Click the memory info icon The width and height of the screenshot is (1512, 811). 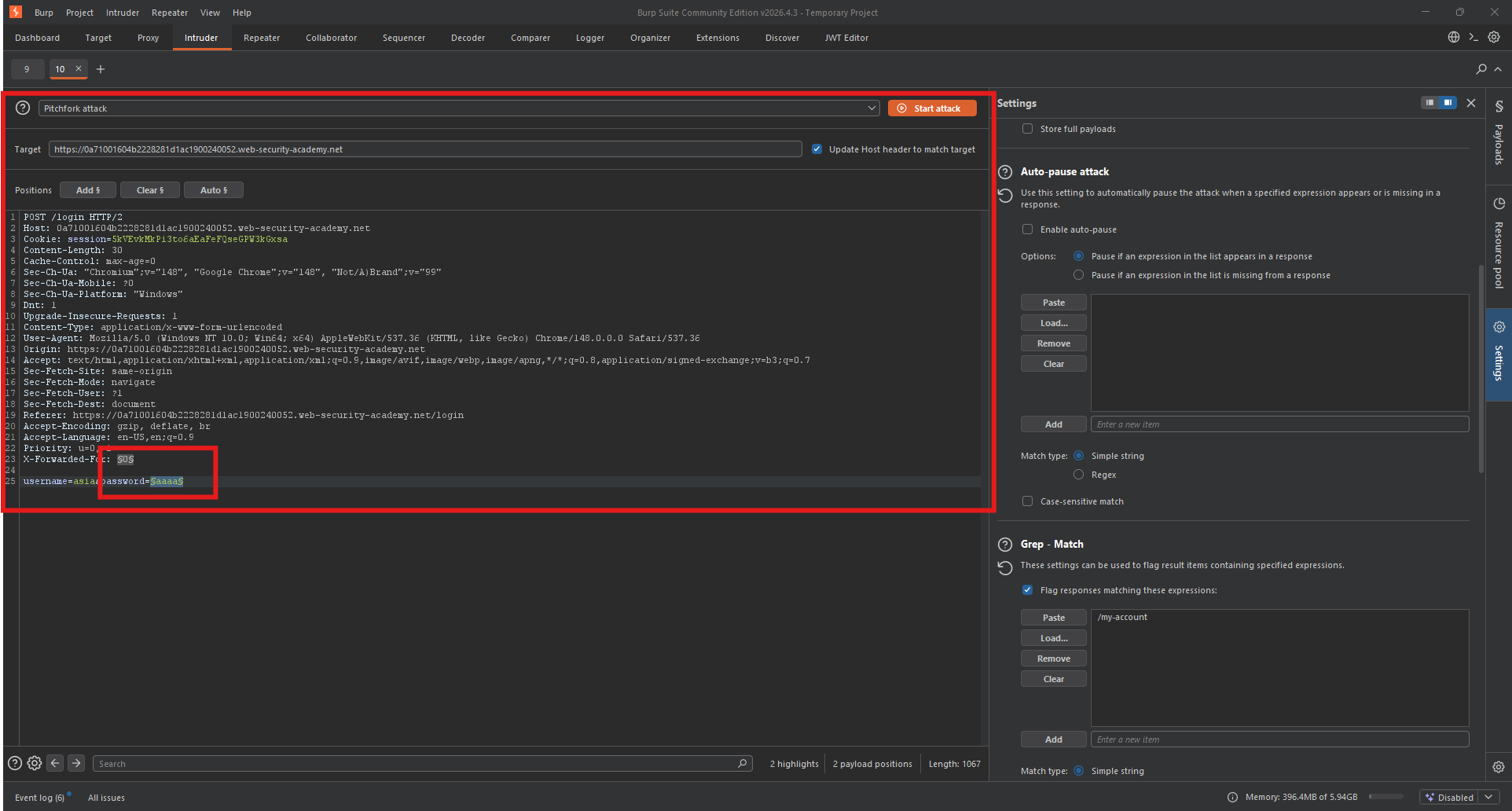point(1233,797)
